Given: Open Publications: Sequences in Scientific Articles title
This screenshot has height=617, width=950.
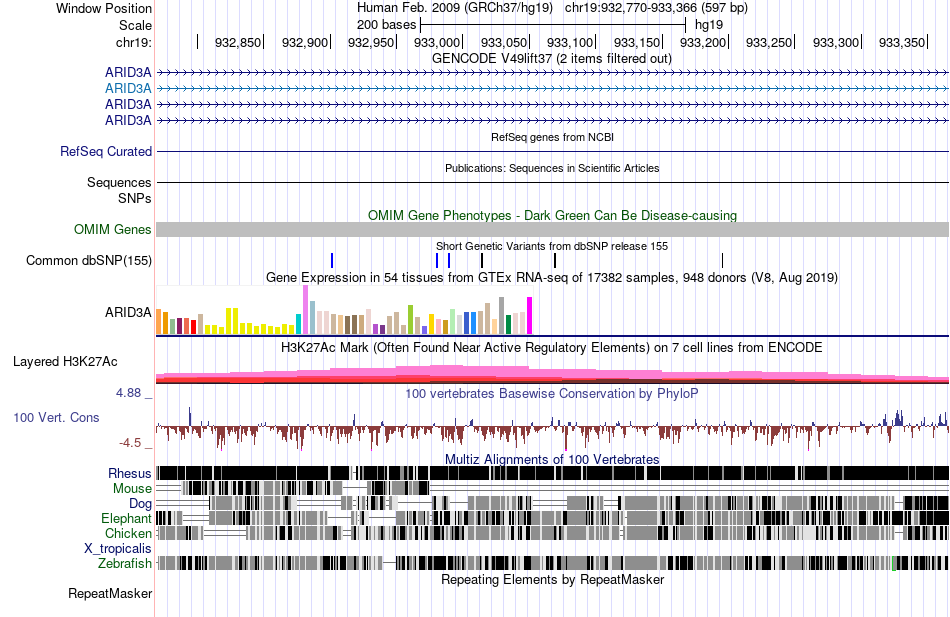Looking at the screenshot, I should 552,168.
